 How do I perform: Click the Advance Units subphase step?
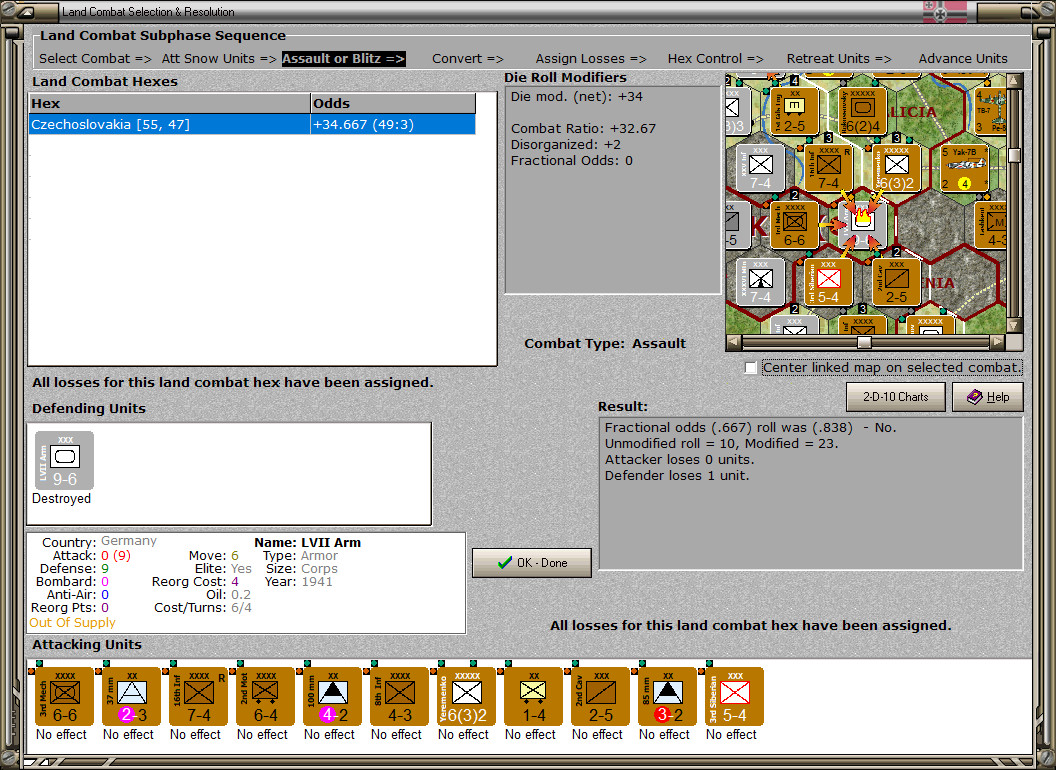(963, 59)
